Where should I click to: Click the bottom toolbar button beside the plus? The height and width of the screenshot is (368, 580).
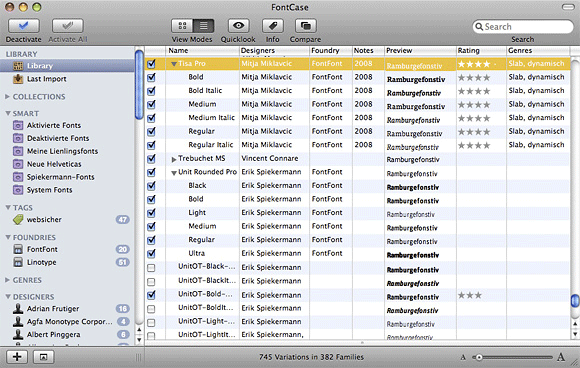pyautogui.click(x=43, y=357)
